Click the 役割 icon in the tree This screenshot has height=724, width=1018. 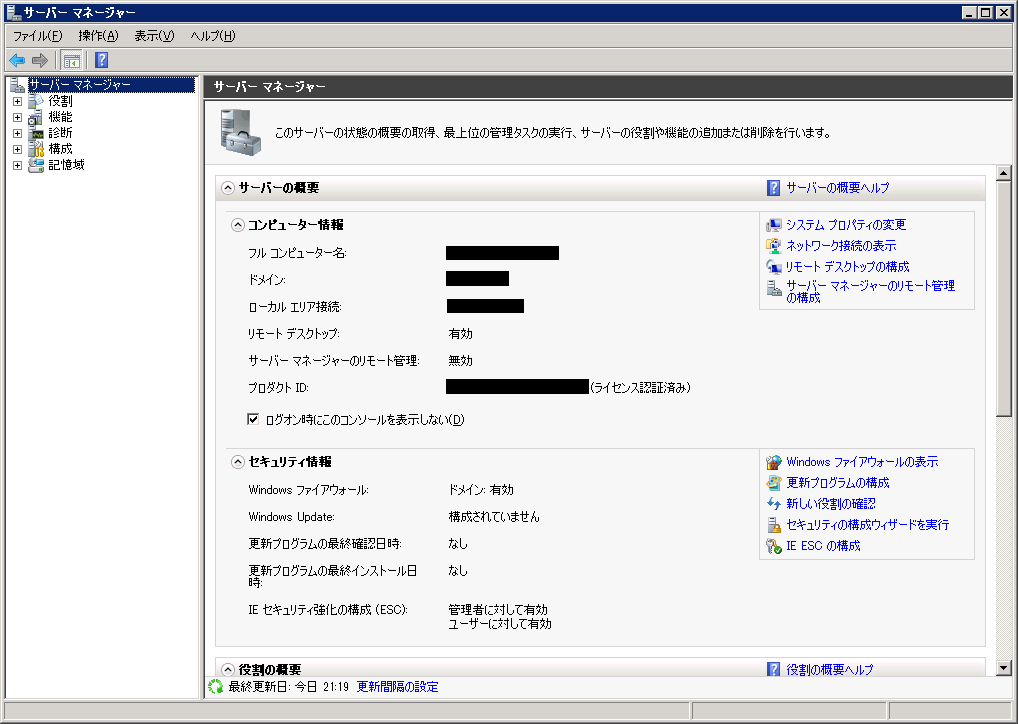pyautogui.click(x=36, y=101)
